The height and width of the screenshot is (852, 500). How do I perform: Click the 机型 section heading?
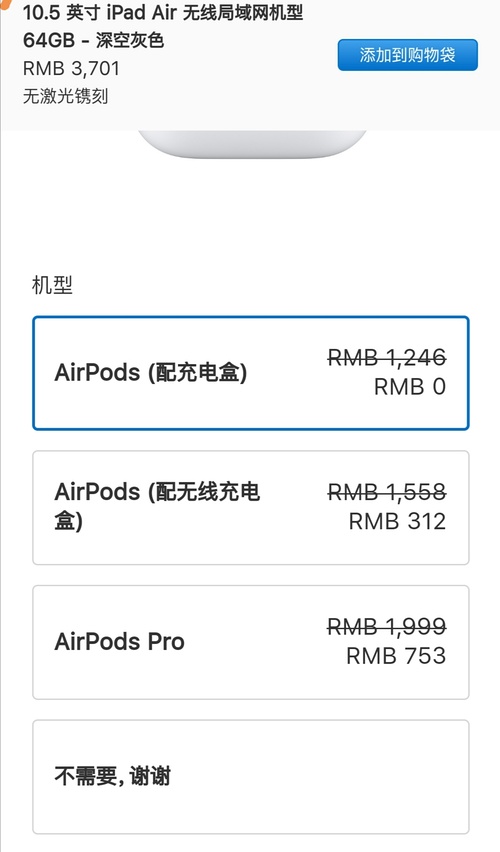(x=52, y=285)
